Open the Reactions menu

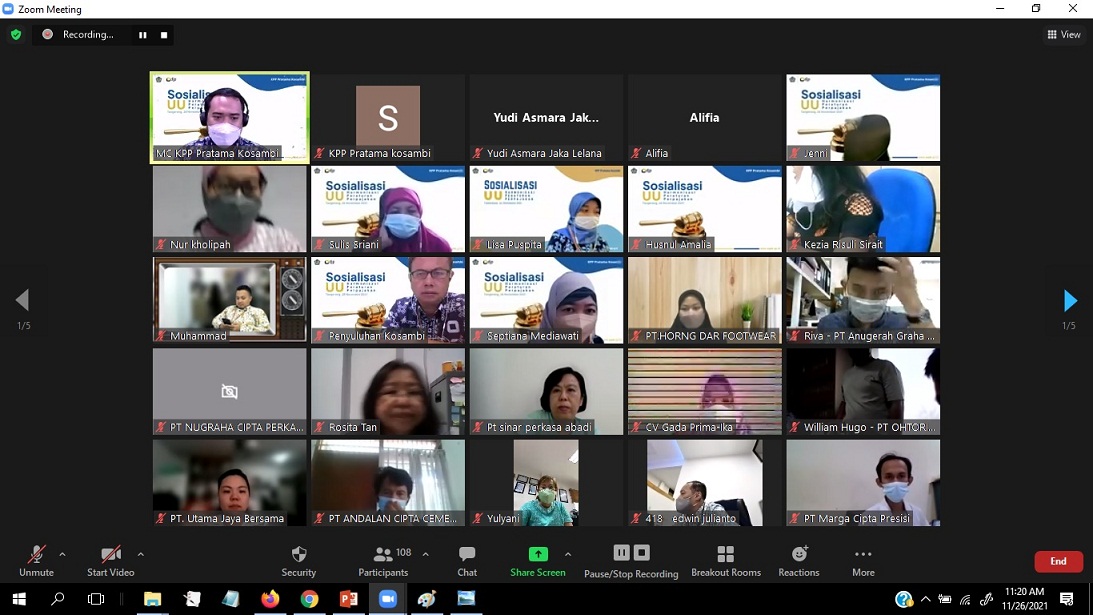[x=799, y=561]
